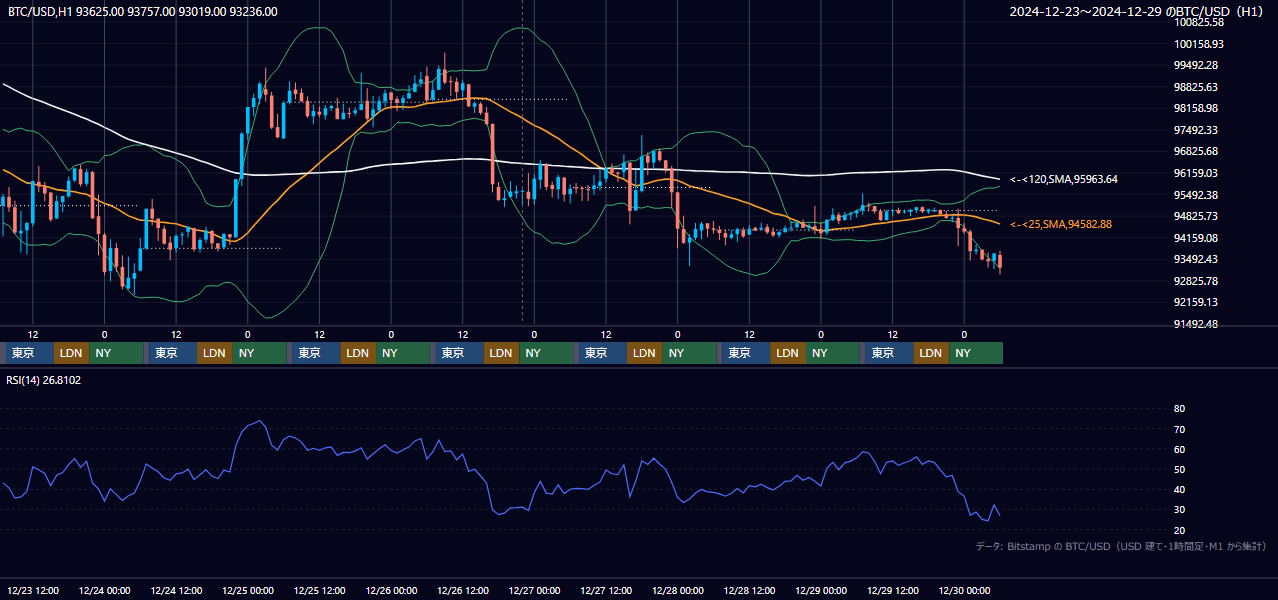Select price axis value 96159.03
The width and height of the screenshot is (1278, 600).
click(1196, 173)
